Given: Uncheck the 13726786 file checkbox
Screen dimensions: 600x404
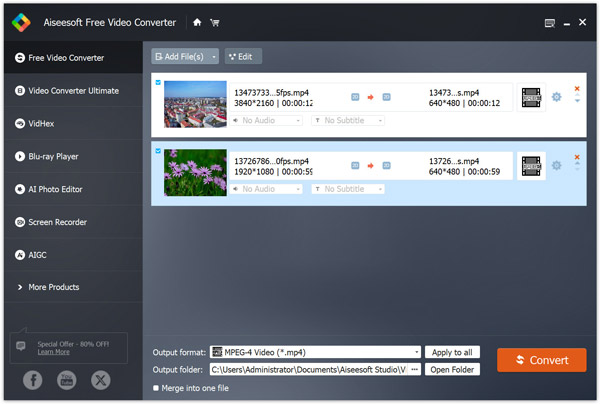Looking at the screenshot, I should point(158,151).
